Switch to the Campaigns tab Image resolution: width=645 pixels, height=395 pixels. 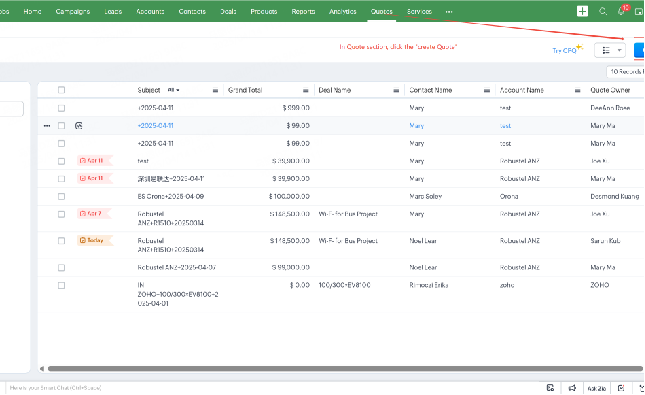tap(72, 12)
